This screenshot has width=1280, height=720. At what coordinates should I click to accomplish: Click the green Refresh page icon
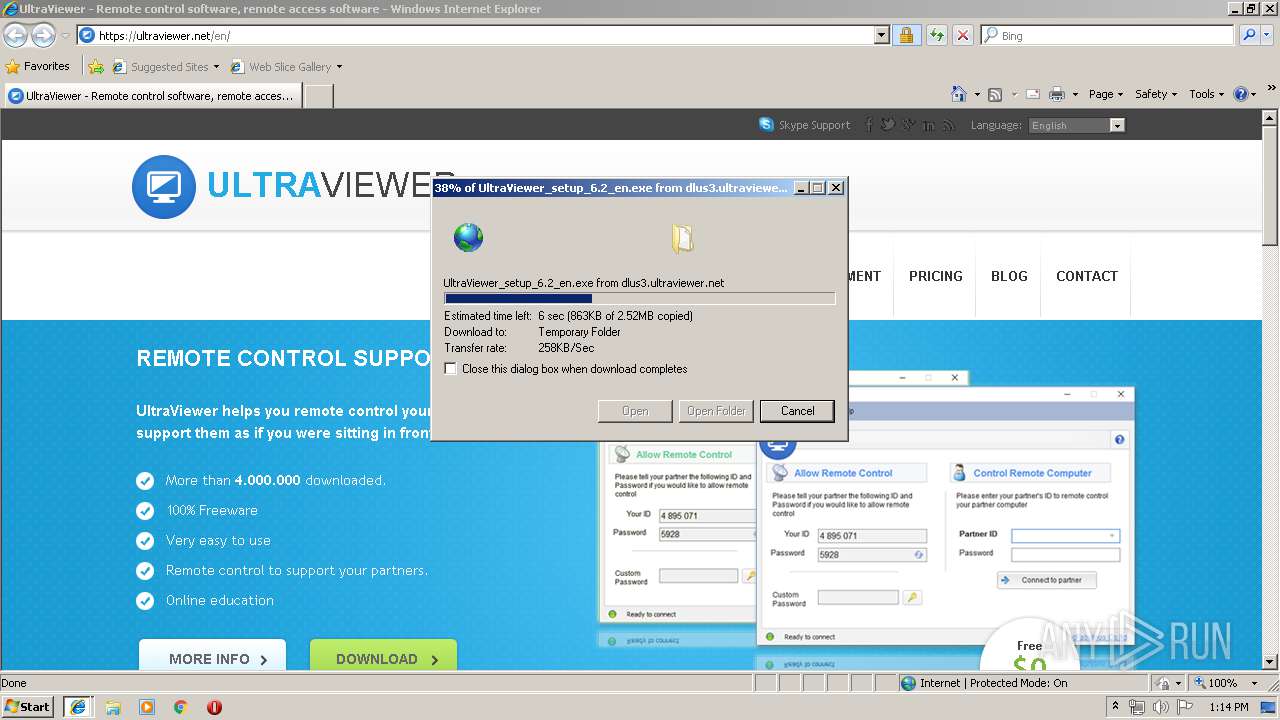[x=936, y=35]
